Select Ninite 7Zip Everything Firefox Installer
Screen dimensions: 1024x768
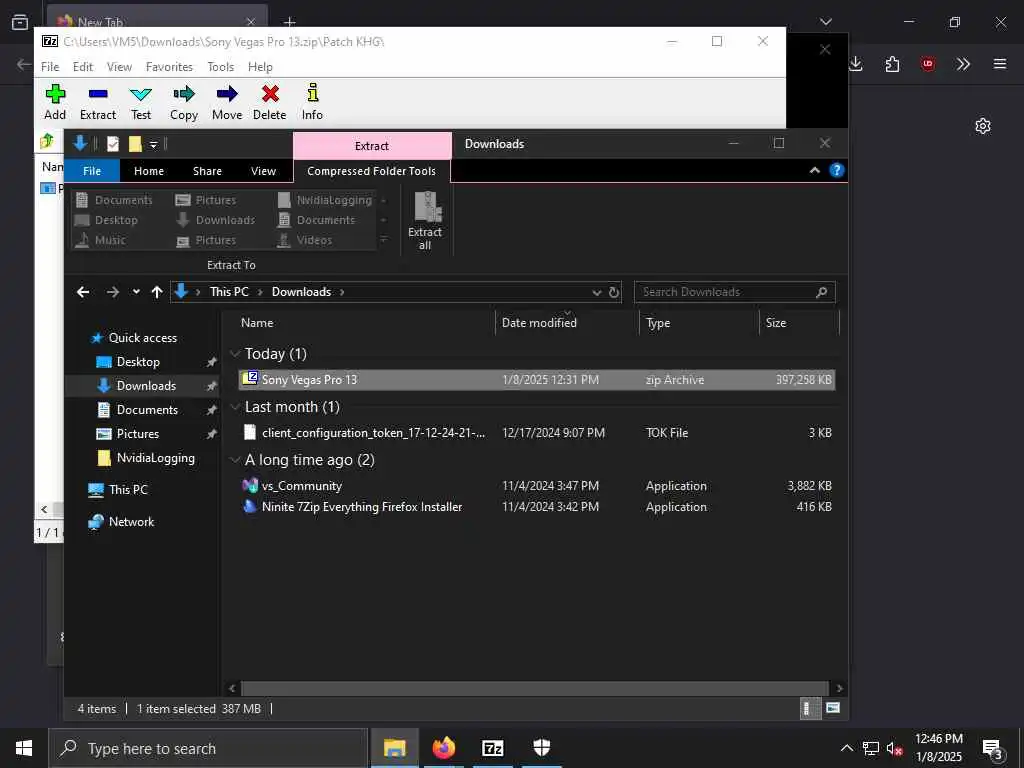pyautogui.click(x=537, y=507)
